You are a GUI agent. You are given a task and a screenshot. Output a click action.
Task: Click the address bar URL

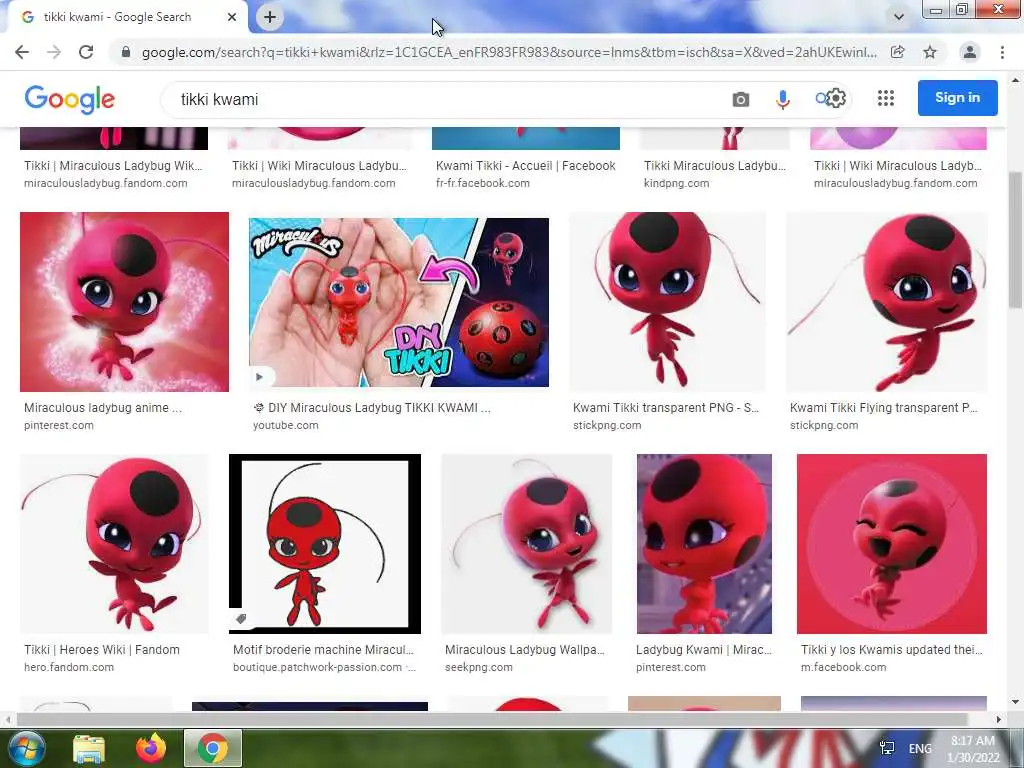point(509,52)
